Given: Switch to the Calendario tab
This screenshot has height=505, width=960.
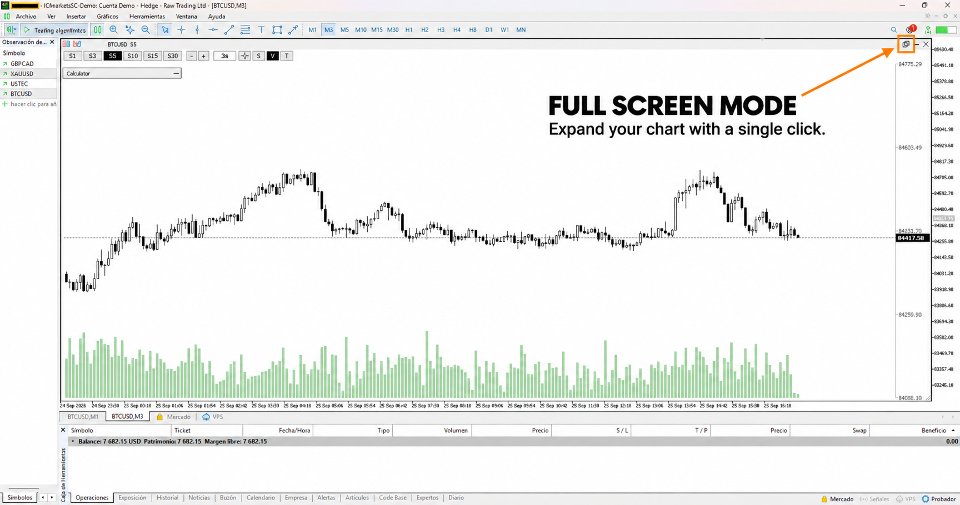Looking at the screenshot, I should pos(261,498).
